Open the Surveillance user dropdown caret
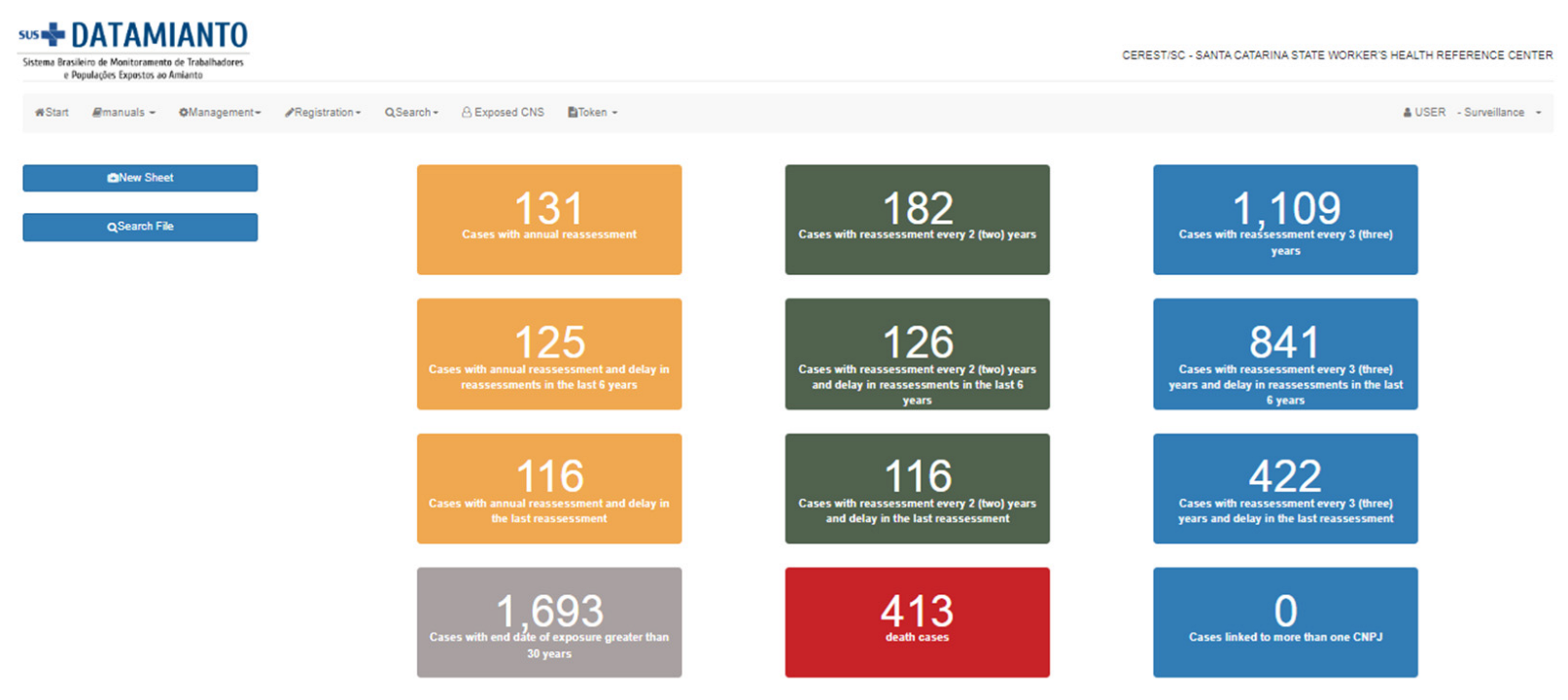 [x=1538, y=114]
